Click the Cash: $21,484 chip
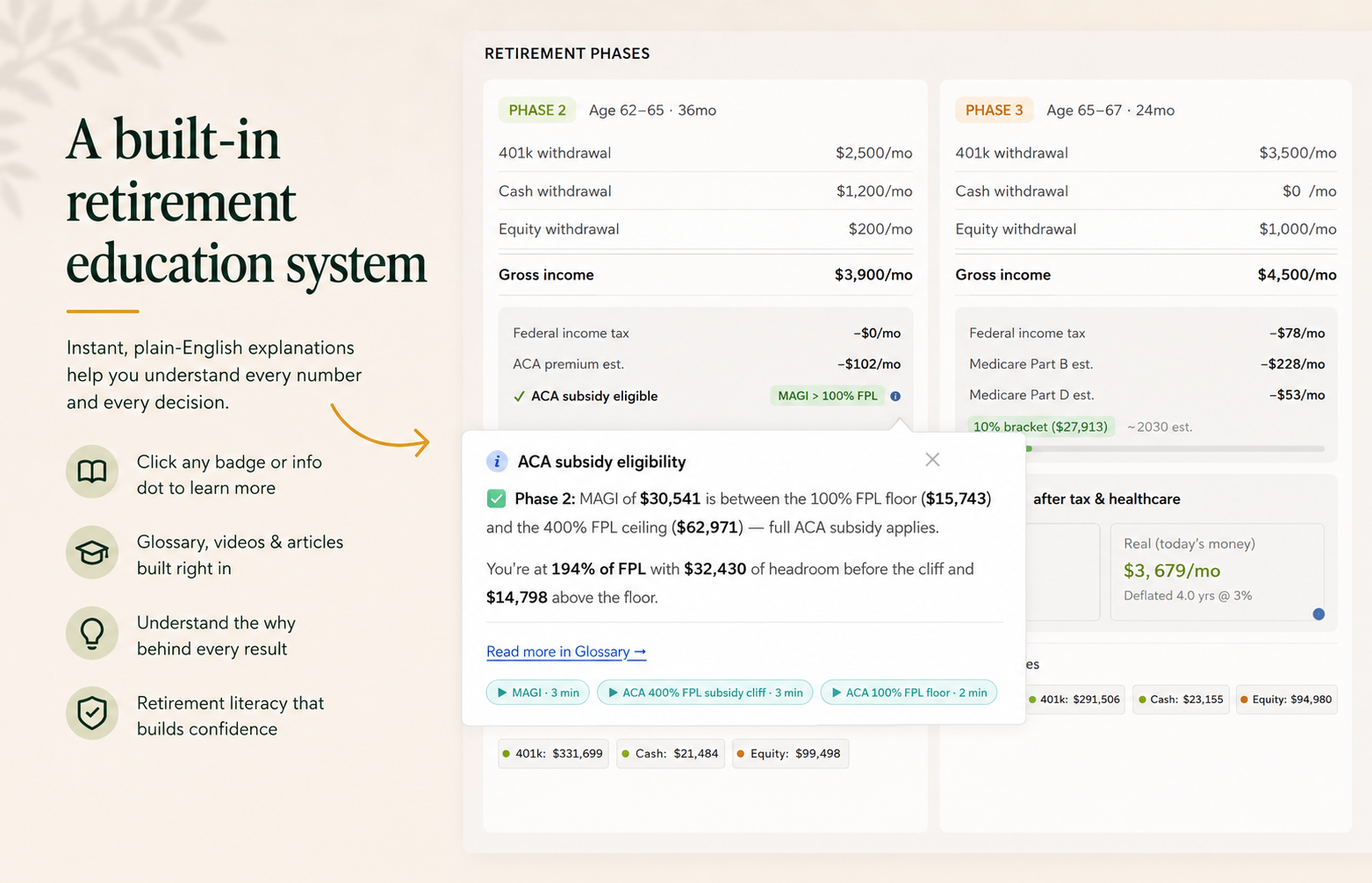 (671, 753)
